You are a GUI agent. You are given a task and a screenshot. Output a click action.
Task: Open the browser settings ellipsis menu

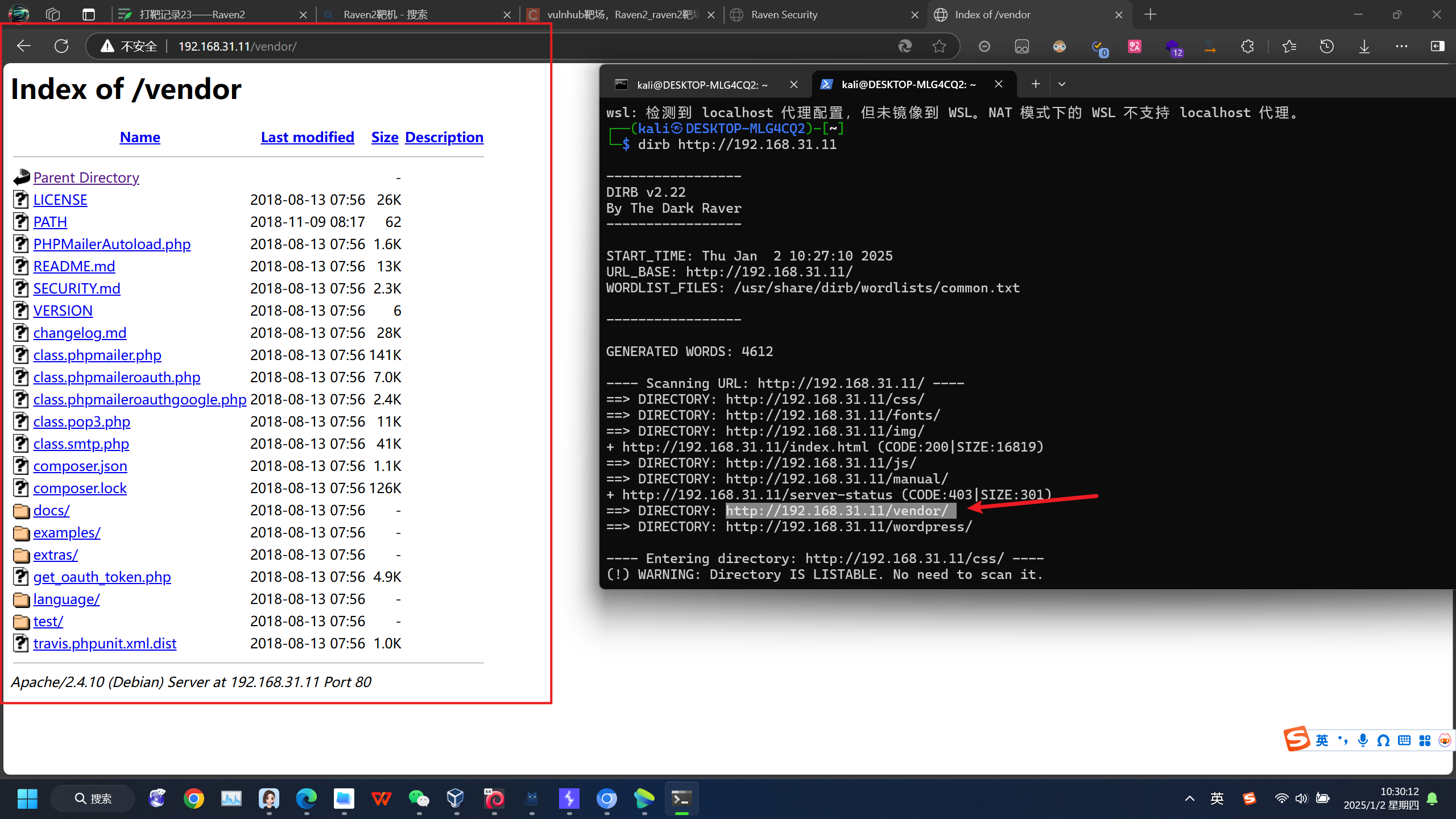(x=1401, y=46)
